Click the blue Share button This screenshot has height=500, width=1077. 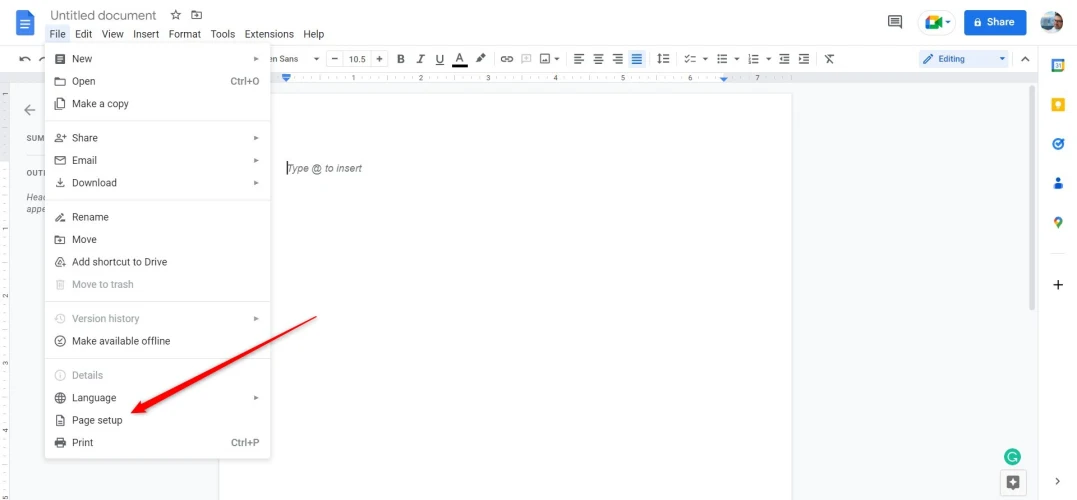tap(994, 22)
